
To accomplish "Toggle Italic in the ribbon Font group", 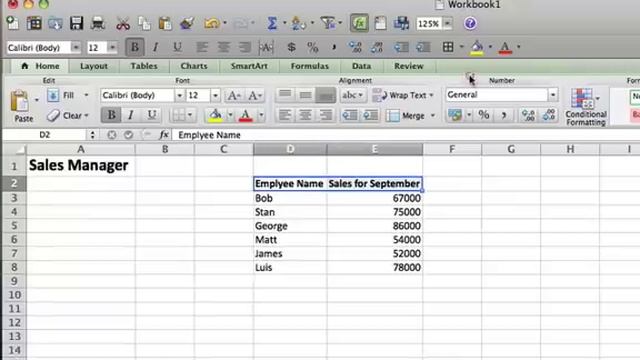I will pos(131,115).
